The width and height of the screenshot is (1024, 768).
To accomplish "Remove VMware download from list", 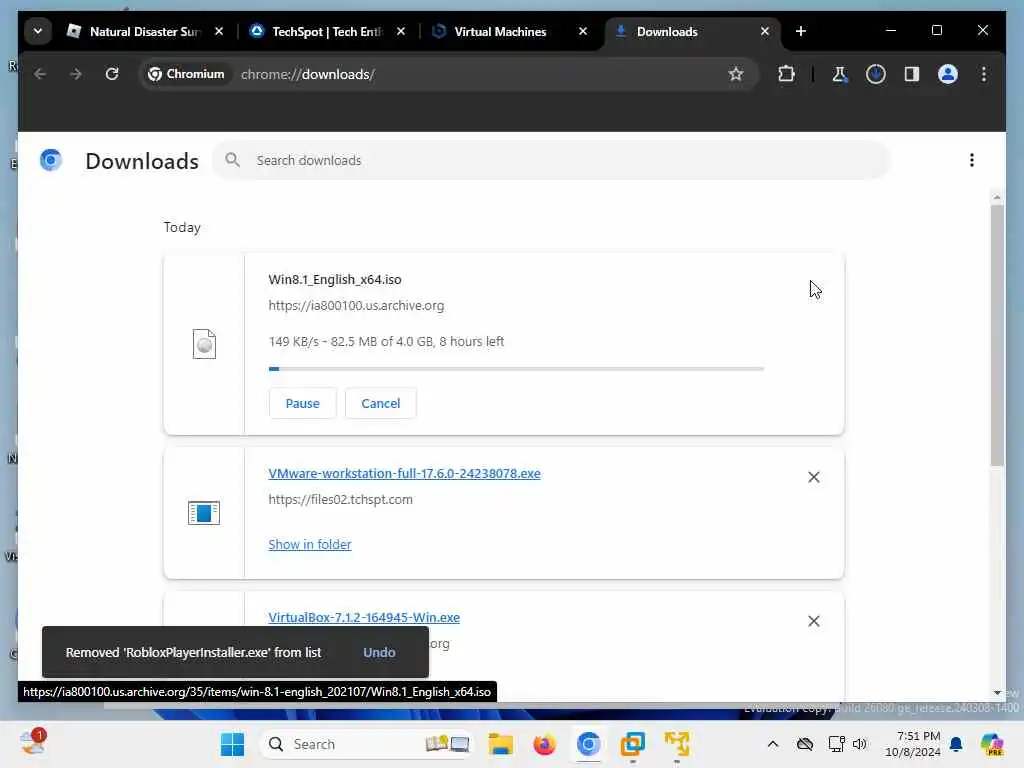I will (x=814, y=477).
